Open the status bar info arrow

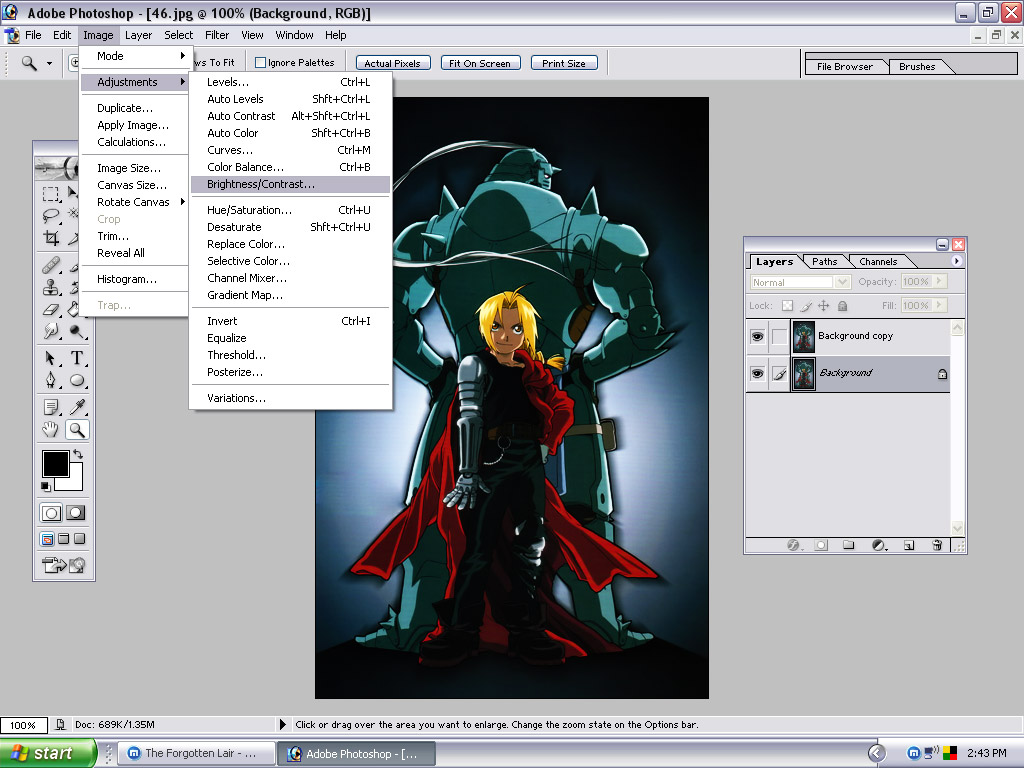coord(283,724)
